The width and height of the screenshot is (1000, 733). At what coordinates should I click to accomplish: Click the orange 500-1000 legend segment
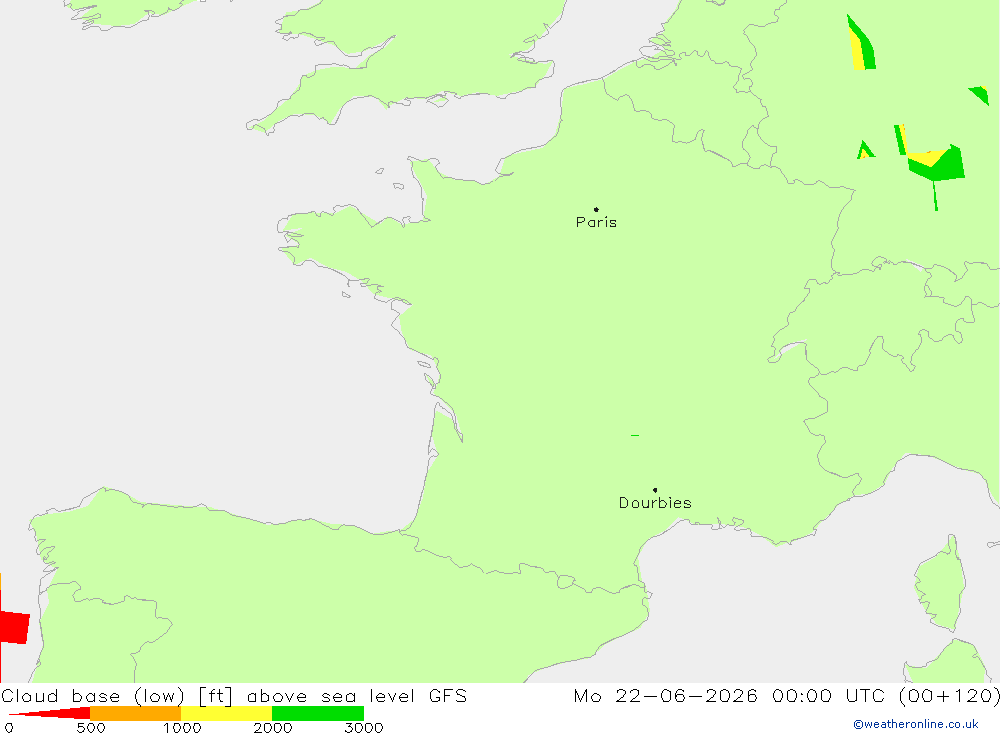pyautogui.click(x=136, y=713)
